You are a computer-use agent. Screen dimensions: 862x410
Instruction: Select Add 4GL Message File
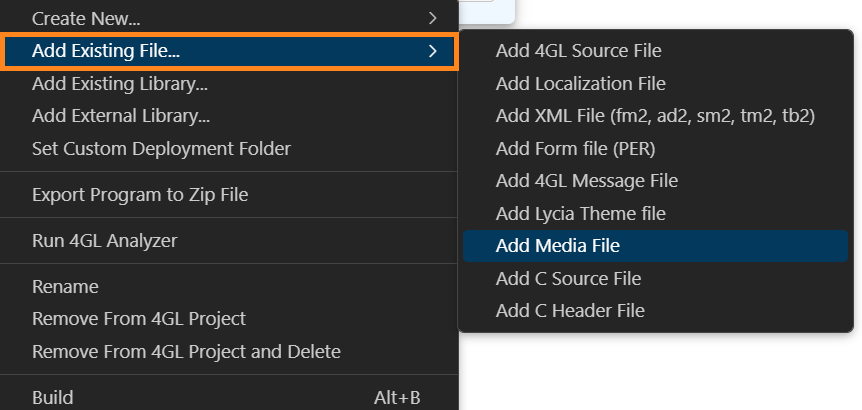tap(586, 181)
